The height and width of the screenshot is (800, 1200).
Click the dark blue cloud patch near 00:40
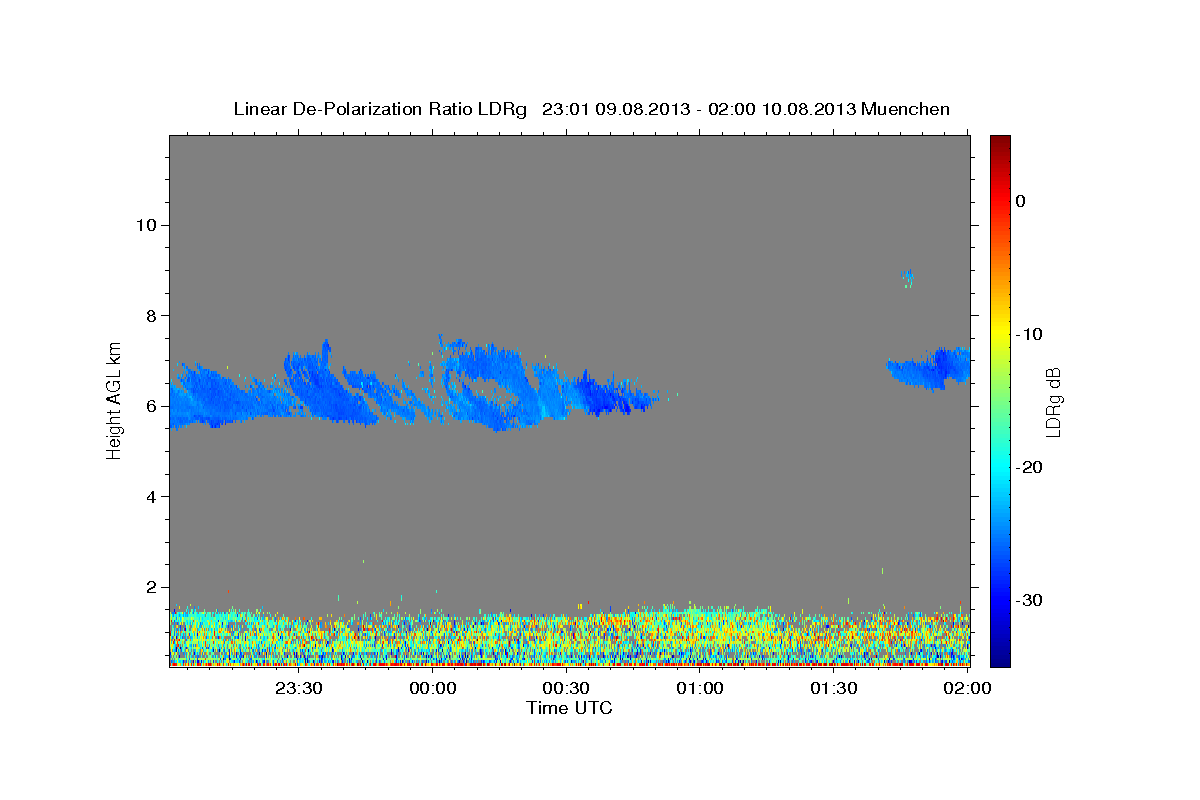[x=612, y=395]
